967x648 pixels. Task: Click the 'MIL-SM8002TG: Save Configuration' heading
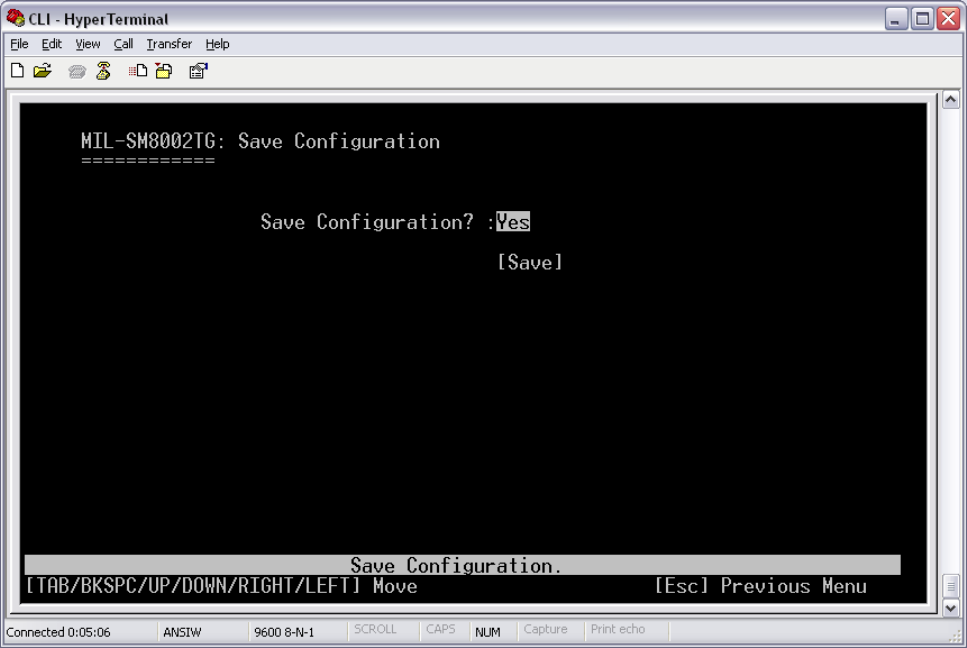point(260,141)
